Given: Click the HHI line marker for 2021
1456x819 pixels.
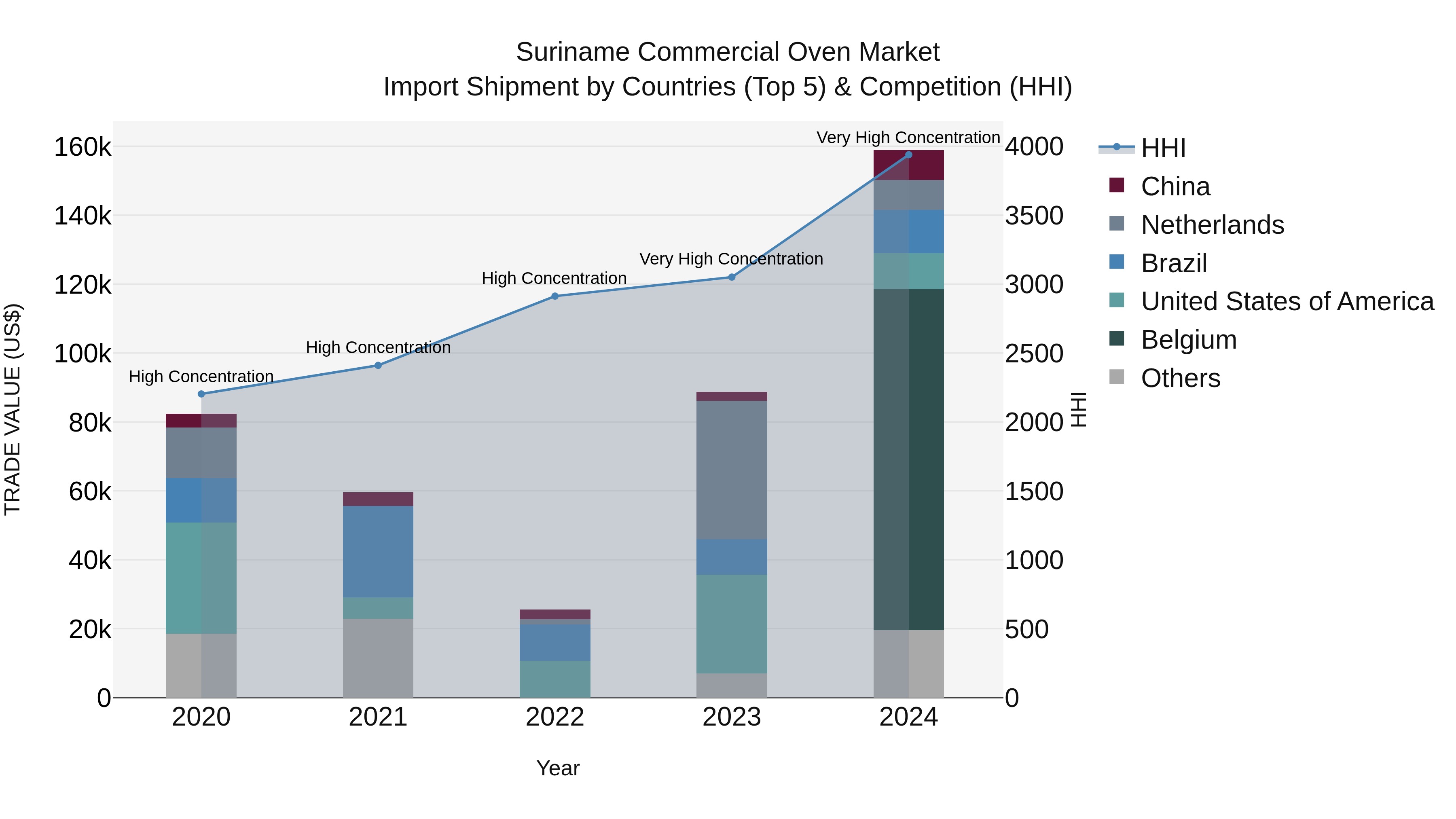Looking at the screenshot, I should pyautogui.click(x=378, y=365).
